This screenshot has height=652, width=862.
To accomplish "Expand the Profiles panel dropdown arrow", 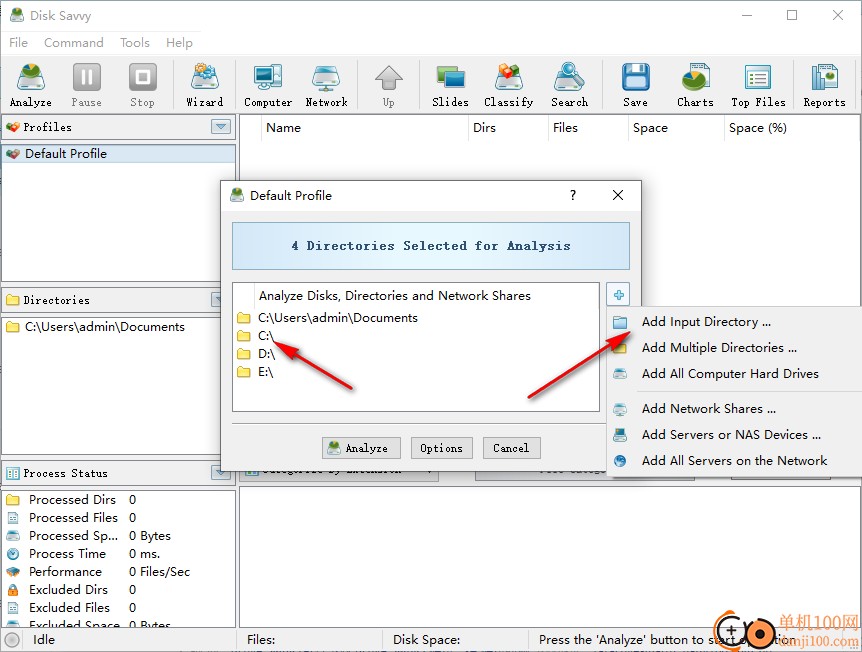I will (x=220, y=127).
